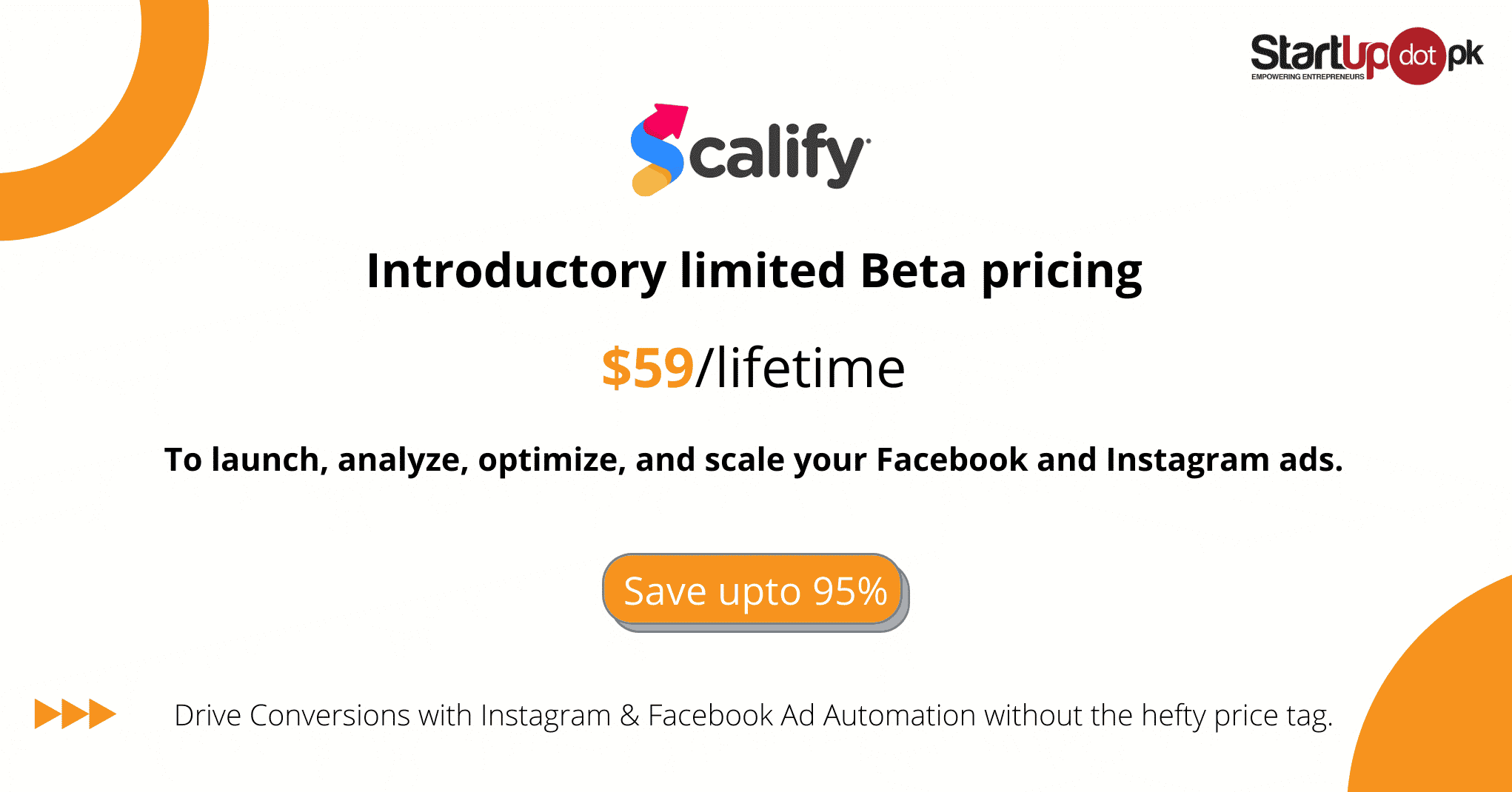Click the $59 price text
1512x792 pixels.
(x=648, y=368)
